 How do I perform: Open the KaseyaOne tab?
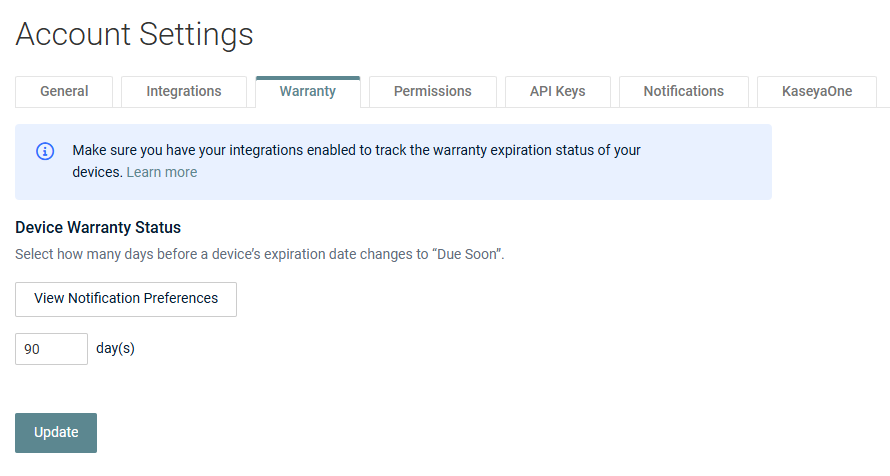pyautogui.click(x=817, y=91)
